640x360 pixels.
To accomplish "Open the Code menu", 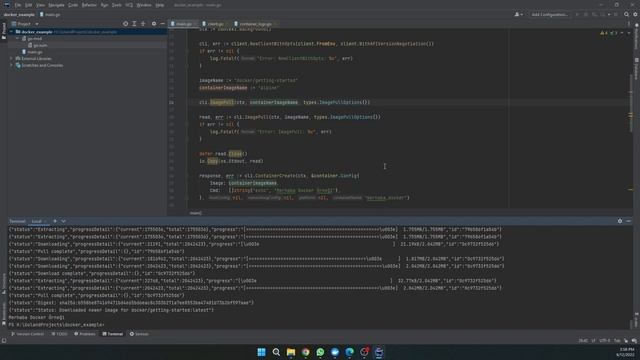I will [x=73, y=5].
